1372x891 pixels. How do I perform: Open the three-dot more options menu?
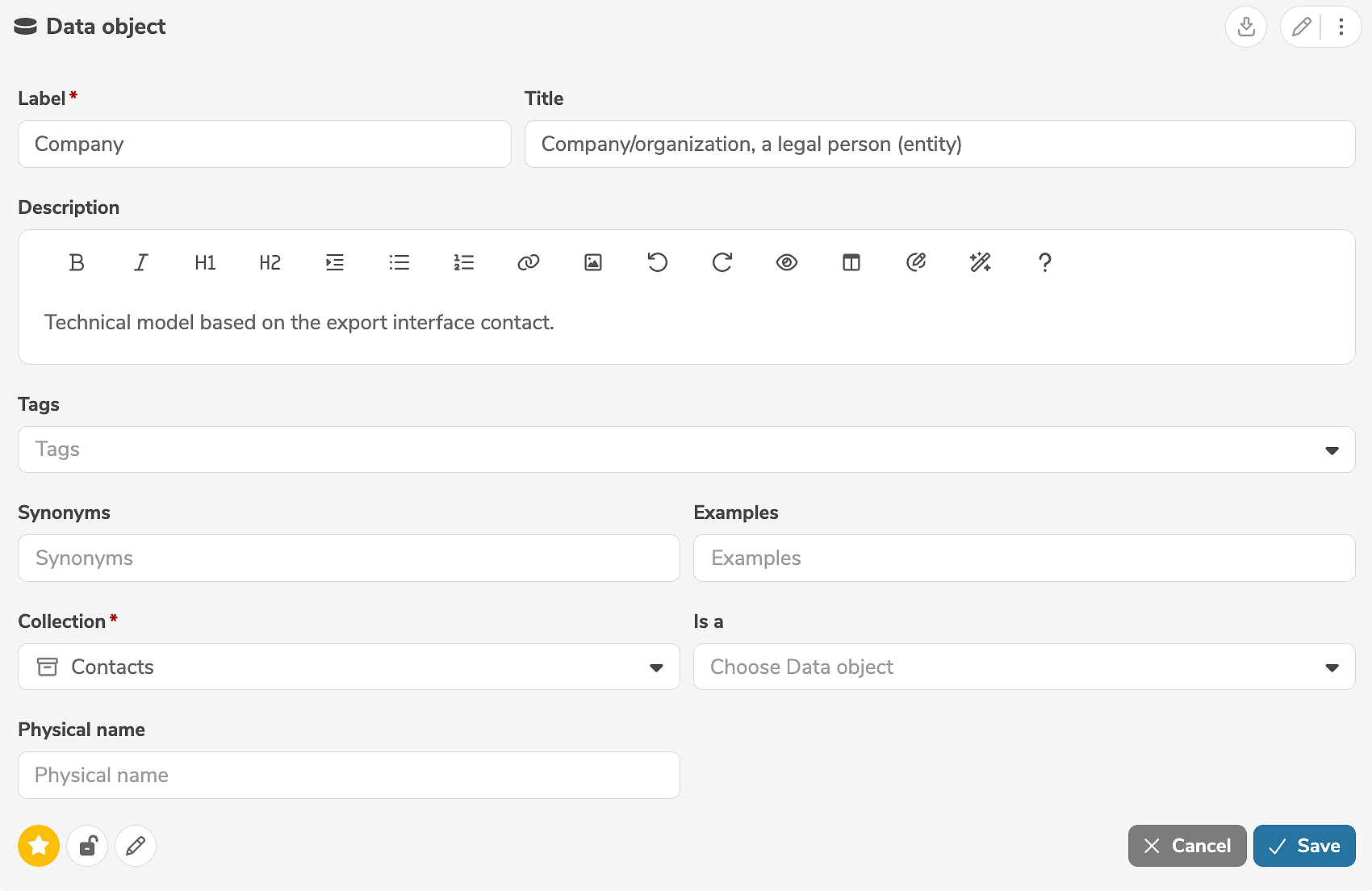click(1341, 27)
